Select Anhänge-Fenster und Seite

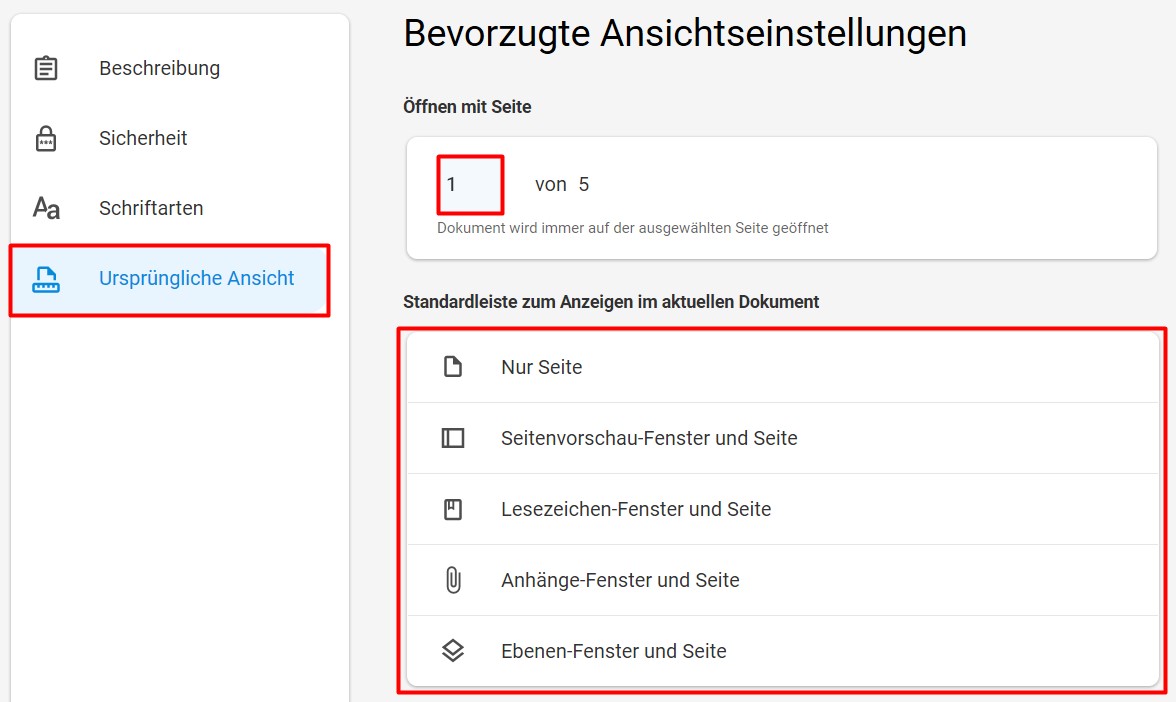pyautogui.click(x=782, y=580)
